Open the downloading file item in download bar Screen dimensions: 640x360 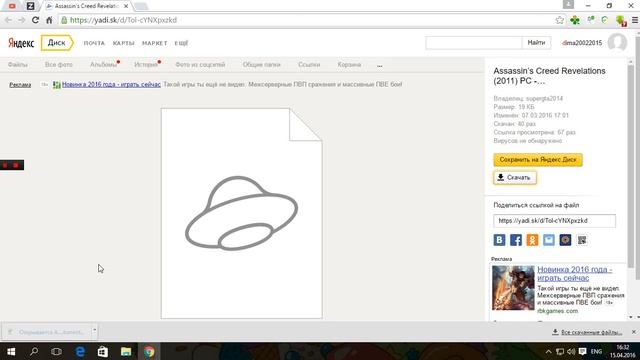[x=47, y=332]
